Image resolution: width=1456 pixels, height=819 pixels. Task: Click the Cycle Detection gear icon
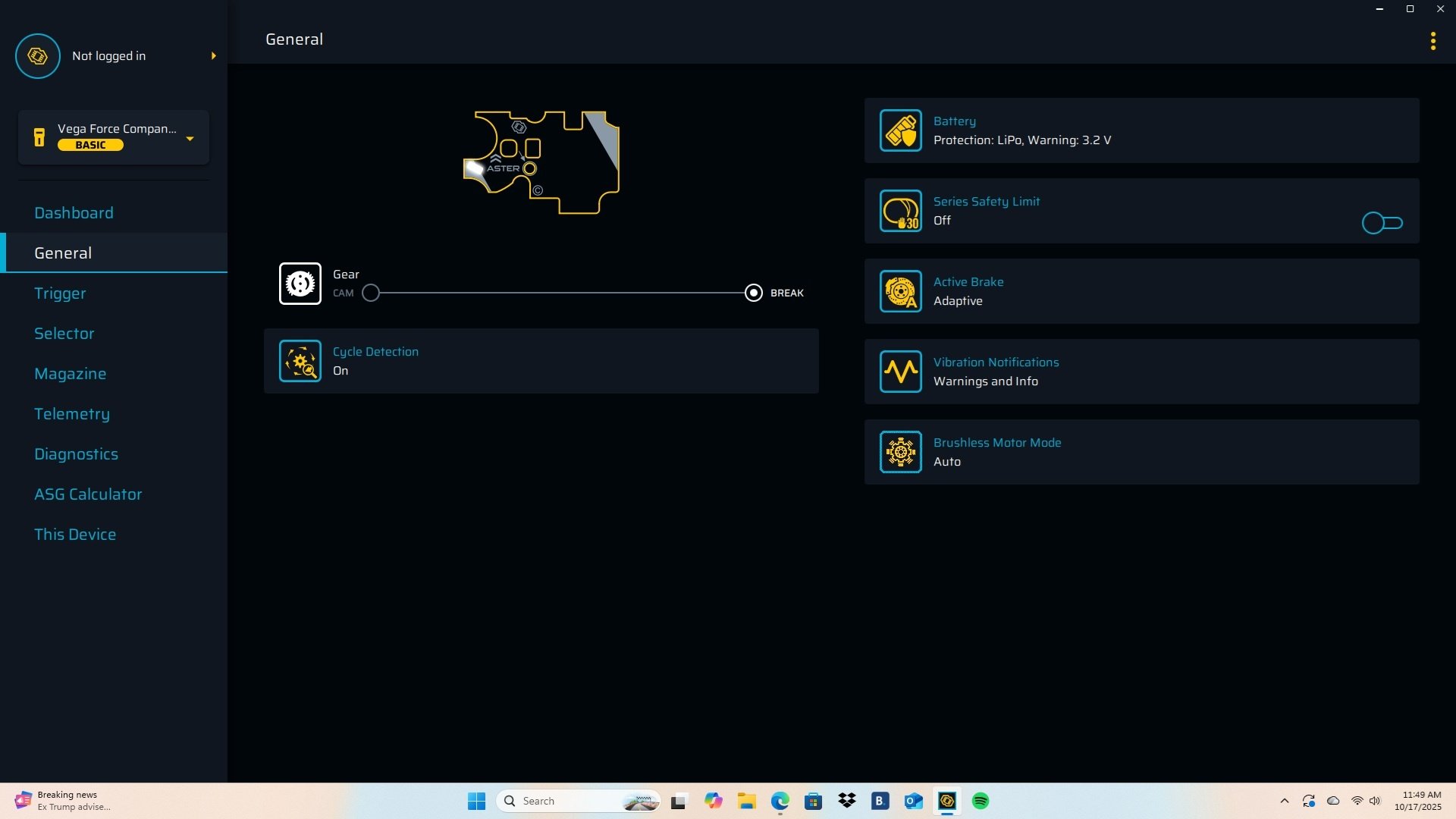point(300,361)
